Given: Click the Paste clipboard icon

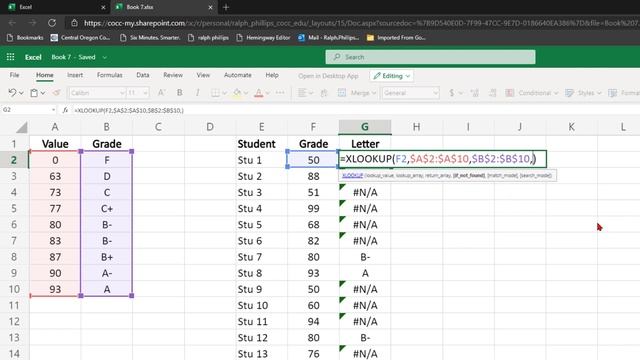Looking at the screenshot, I should (x=34, y=93).
